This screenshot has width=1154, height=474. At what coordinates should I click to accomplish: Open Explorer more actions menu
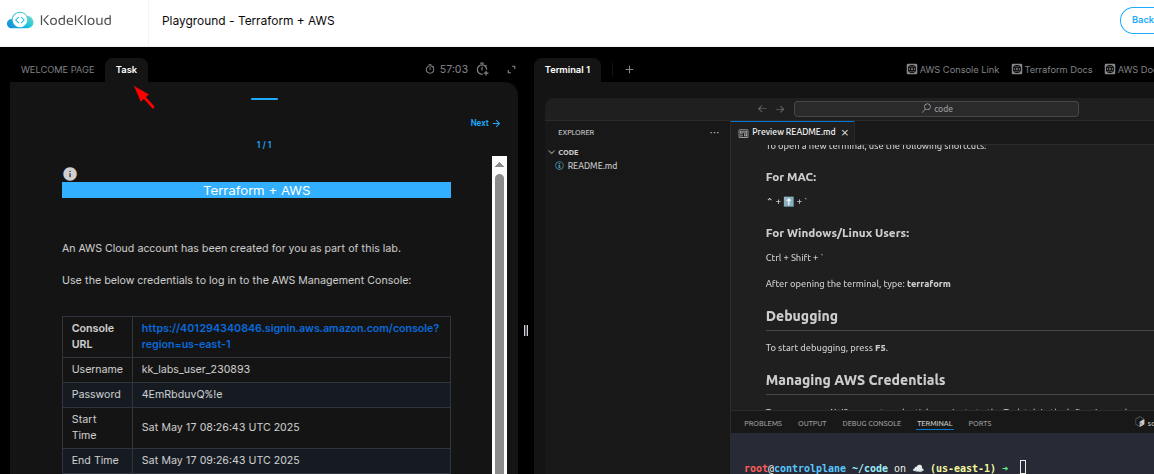714,132
